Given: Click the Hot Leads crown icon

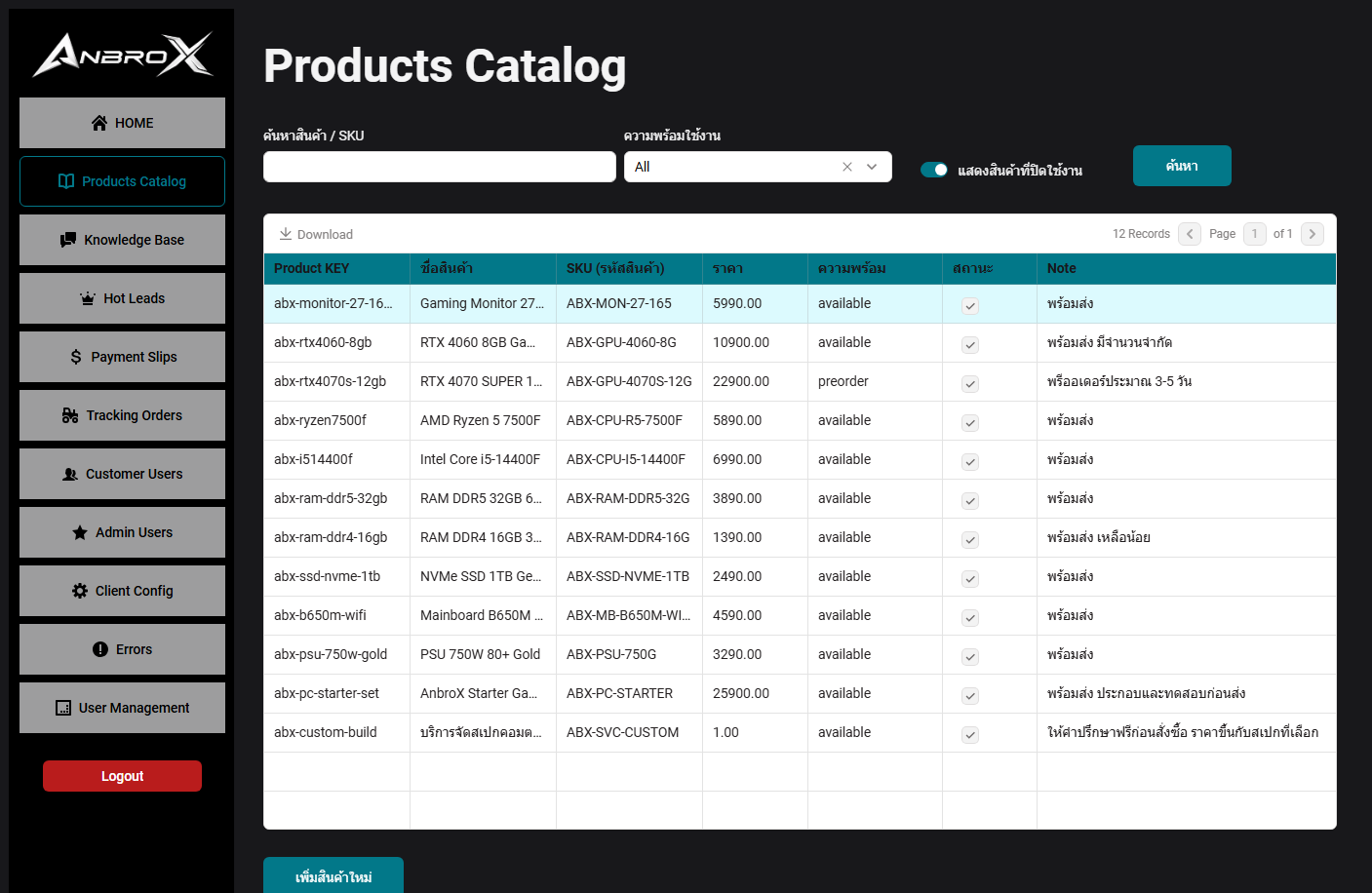Looking at the screenshot, I should (88, 298).
